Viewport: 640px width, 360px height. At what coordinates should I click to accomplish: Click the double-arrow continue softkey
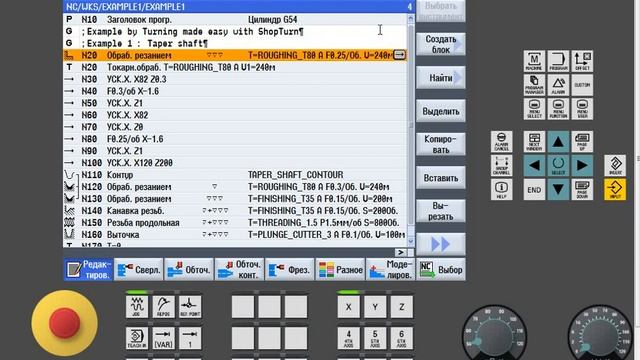441,244
